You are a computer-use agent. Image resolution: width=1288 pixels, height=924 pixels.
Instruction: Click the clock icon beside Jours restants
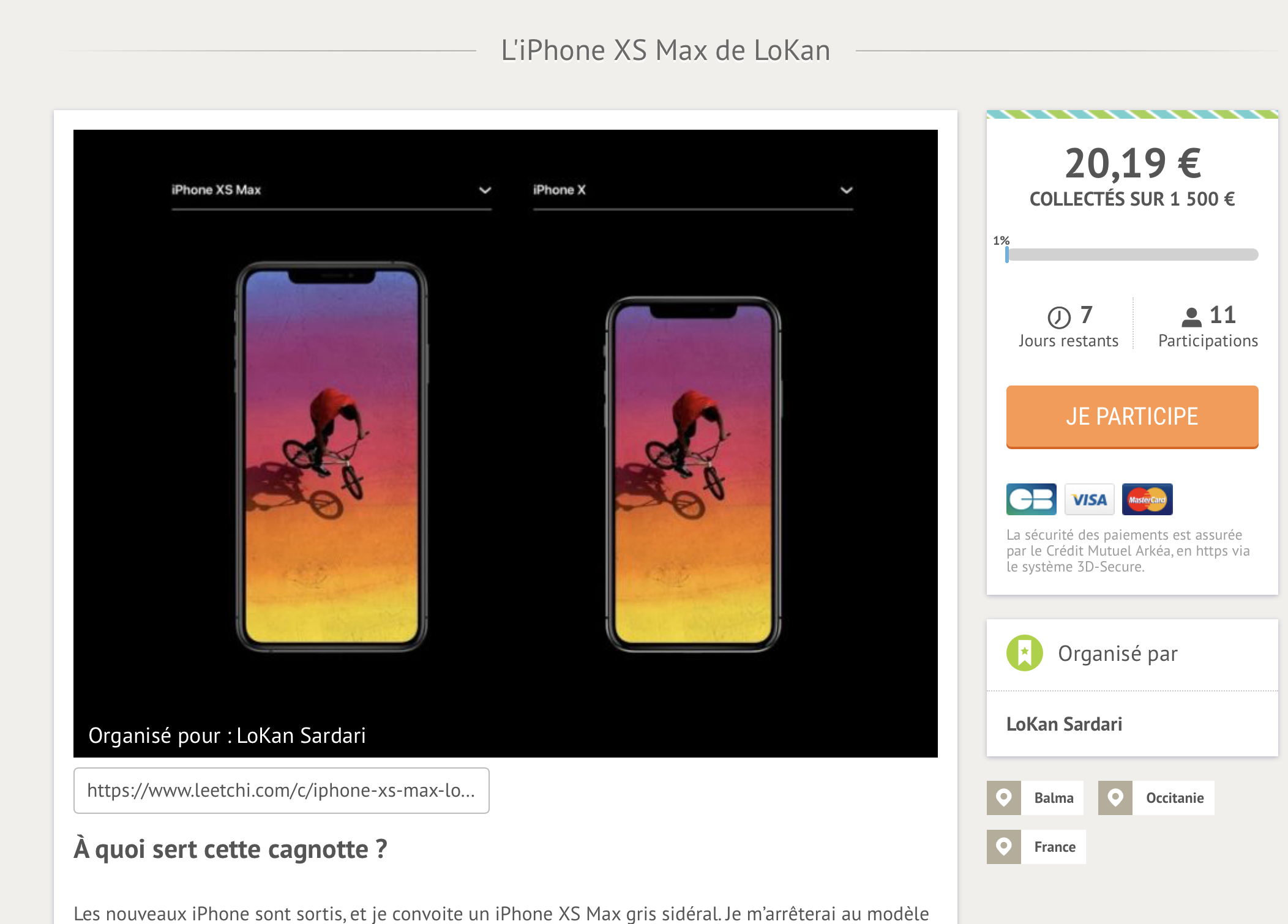(1058, 317)
